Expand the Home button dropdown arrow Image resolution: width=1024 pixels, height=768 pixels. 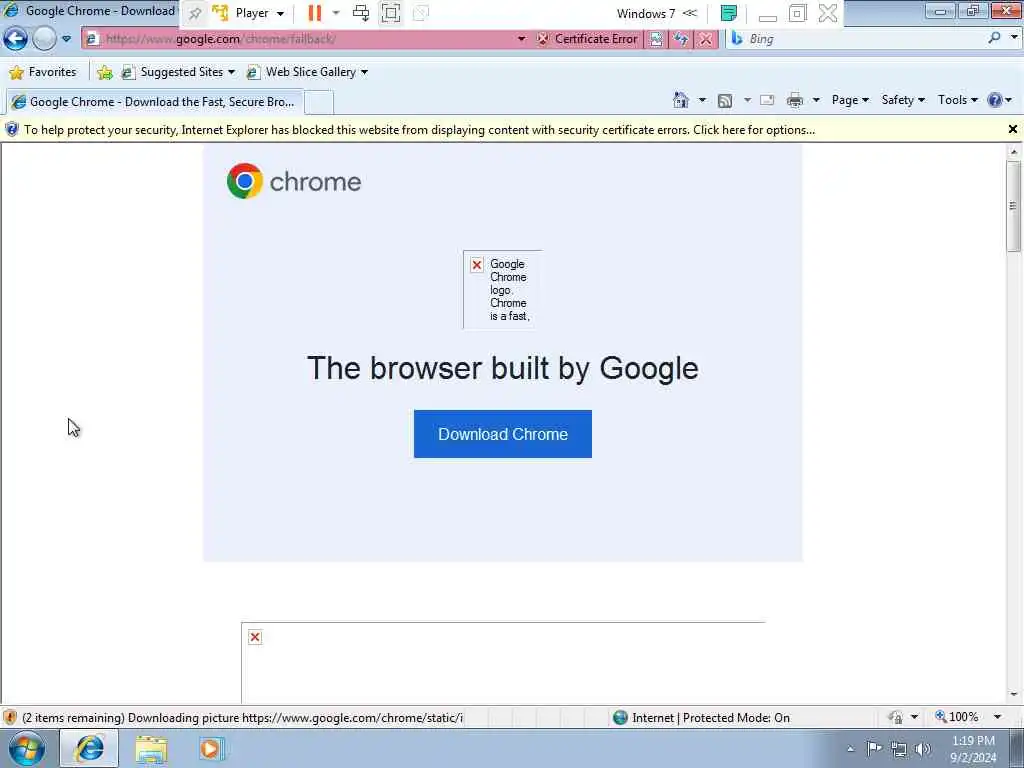click(702, 100)
